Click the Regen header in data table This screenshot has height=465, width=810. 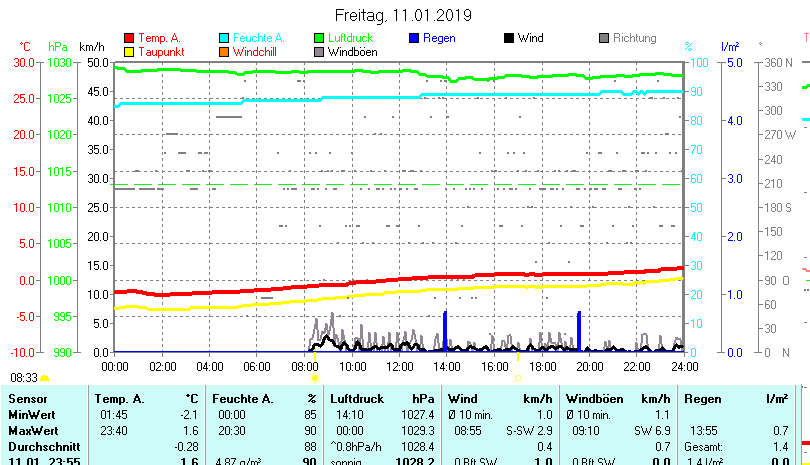coord(701,399)
